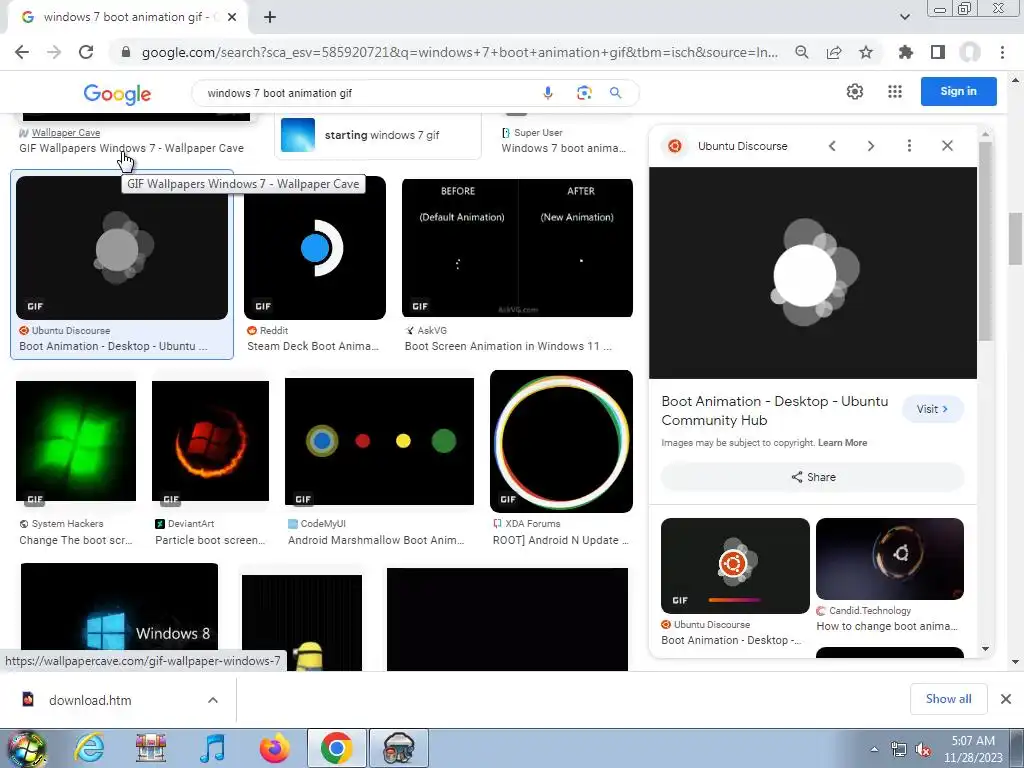The image size is (1024, 768).
Task: Open the Ubuntu Discourse boot animation thumbnail
Action: pos(122,248)
